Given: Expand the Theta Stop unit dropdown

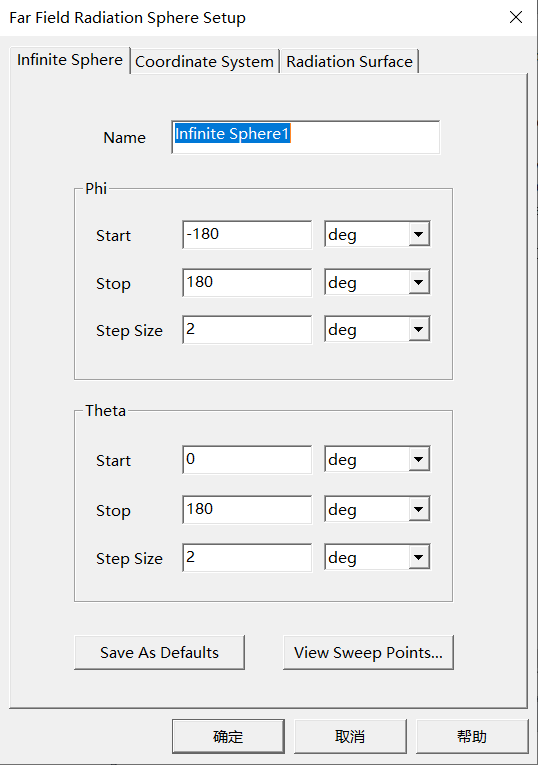Looking at the screenshot, I should coord(377,509).
